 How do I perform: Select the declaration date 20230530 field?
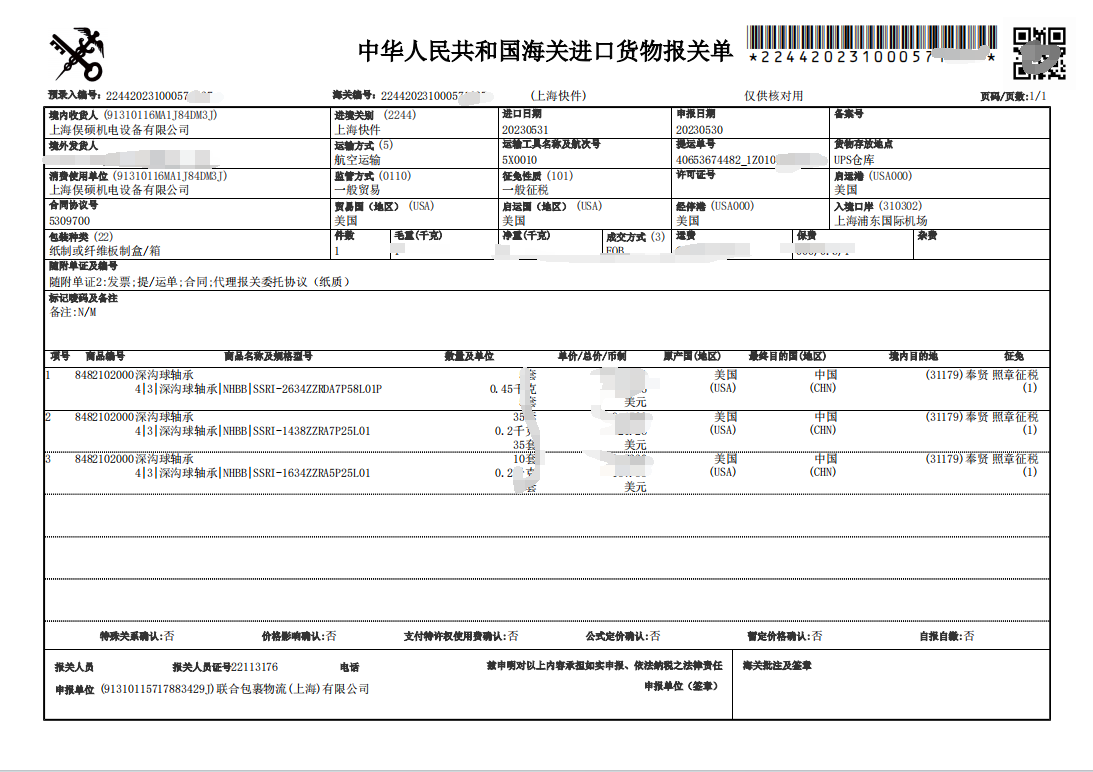pos(699,130)
